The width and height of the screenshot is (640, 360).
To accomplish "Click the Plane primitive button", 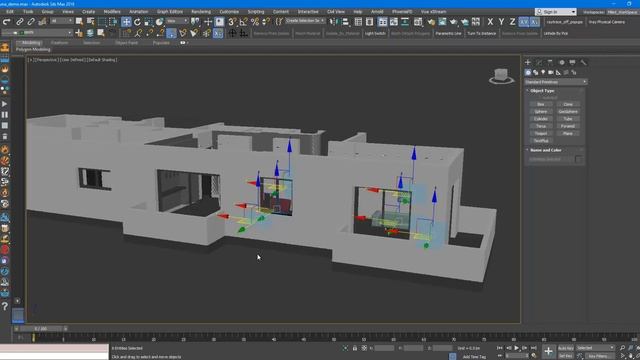I will point(568,134).
